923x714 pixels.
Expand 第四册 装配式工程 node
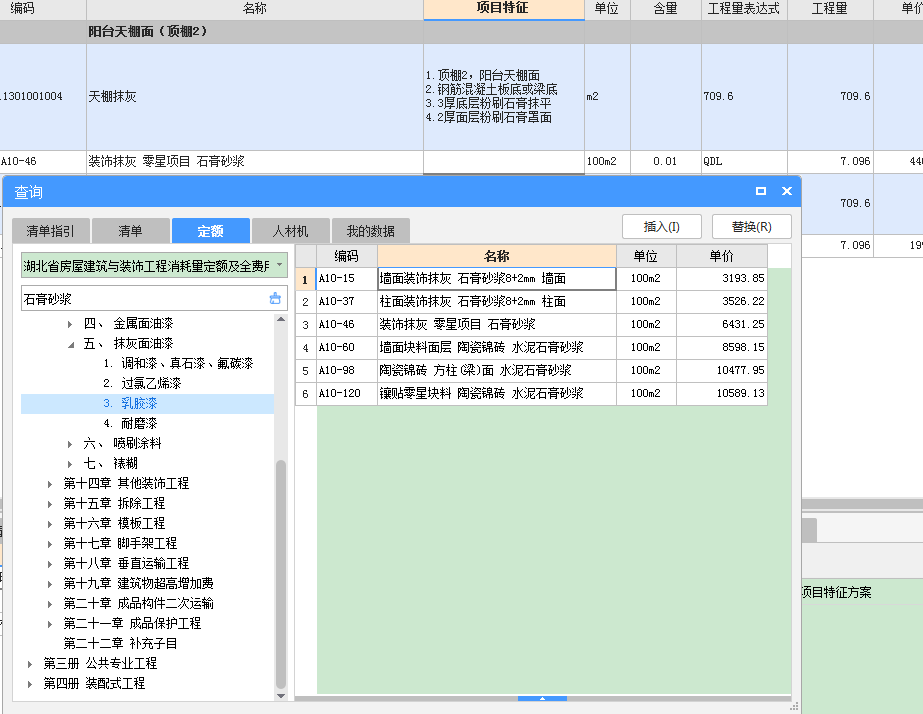pos(30,684)
